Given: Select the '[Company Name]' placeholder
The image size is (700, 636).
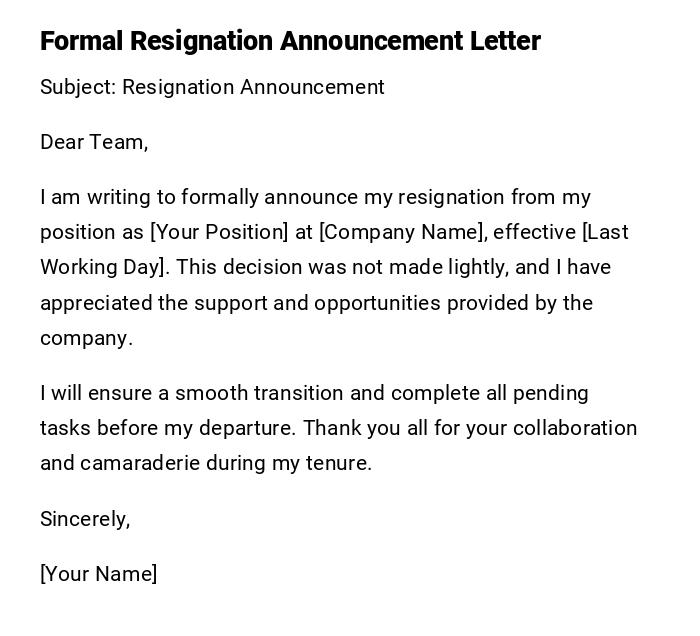Looking at the screenshot, I should click(402, 232).
